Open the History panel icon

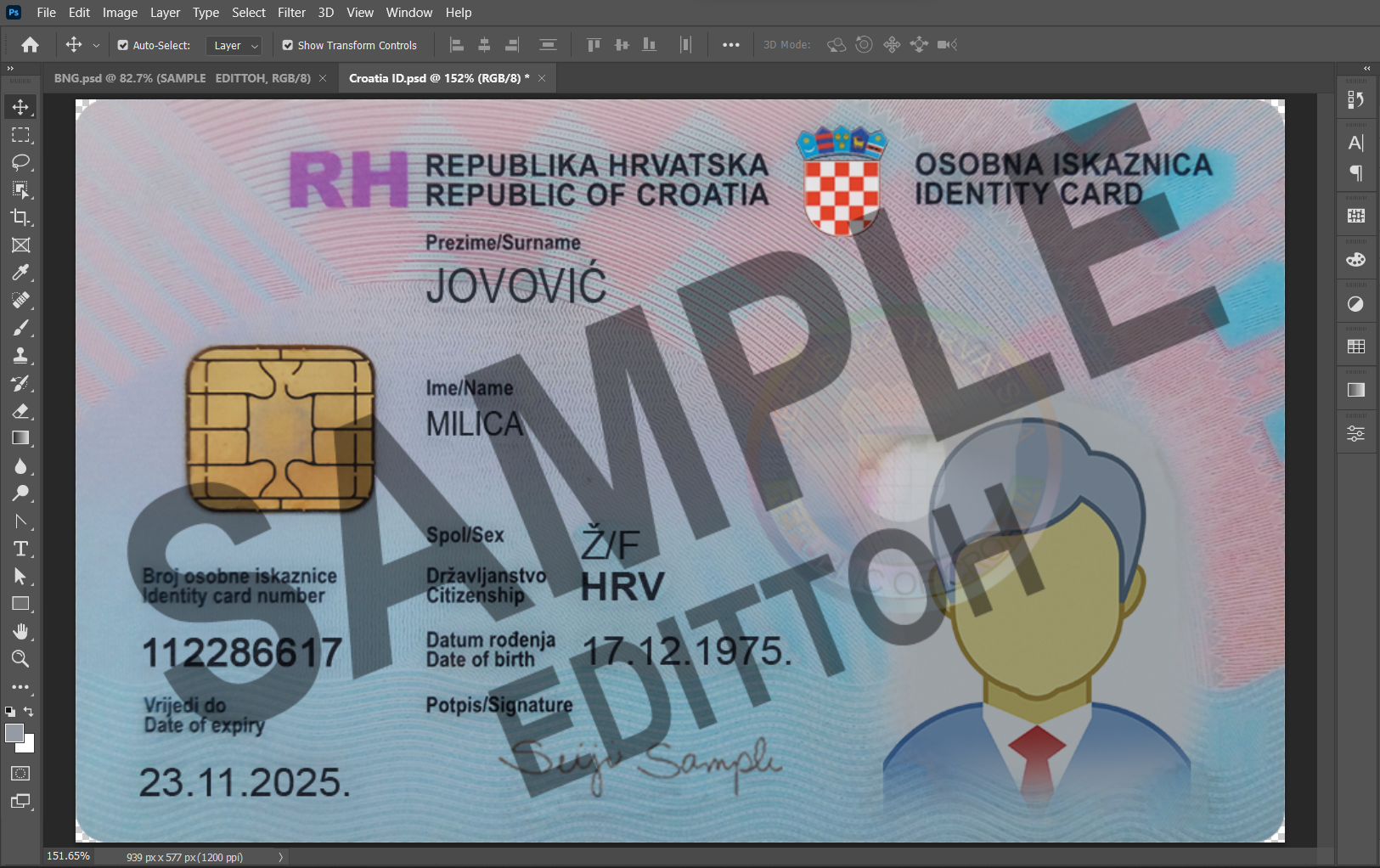(1356, 99)
